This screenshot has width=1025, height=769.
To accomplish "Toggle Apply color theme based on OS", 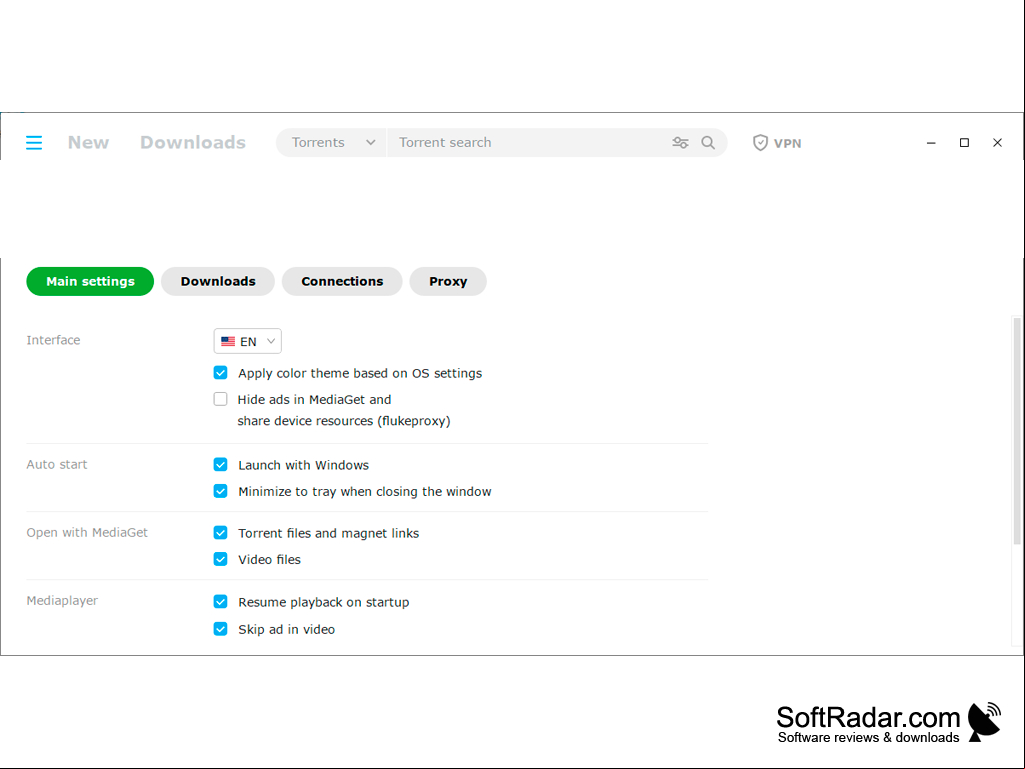I will pyautogui.click(x=220, y=373).
